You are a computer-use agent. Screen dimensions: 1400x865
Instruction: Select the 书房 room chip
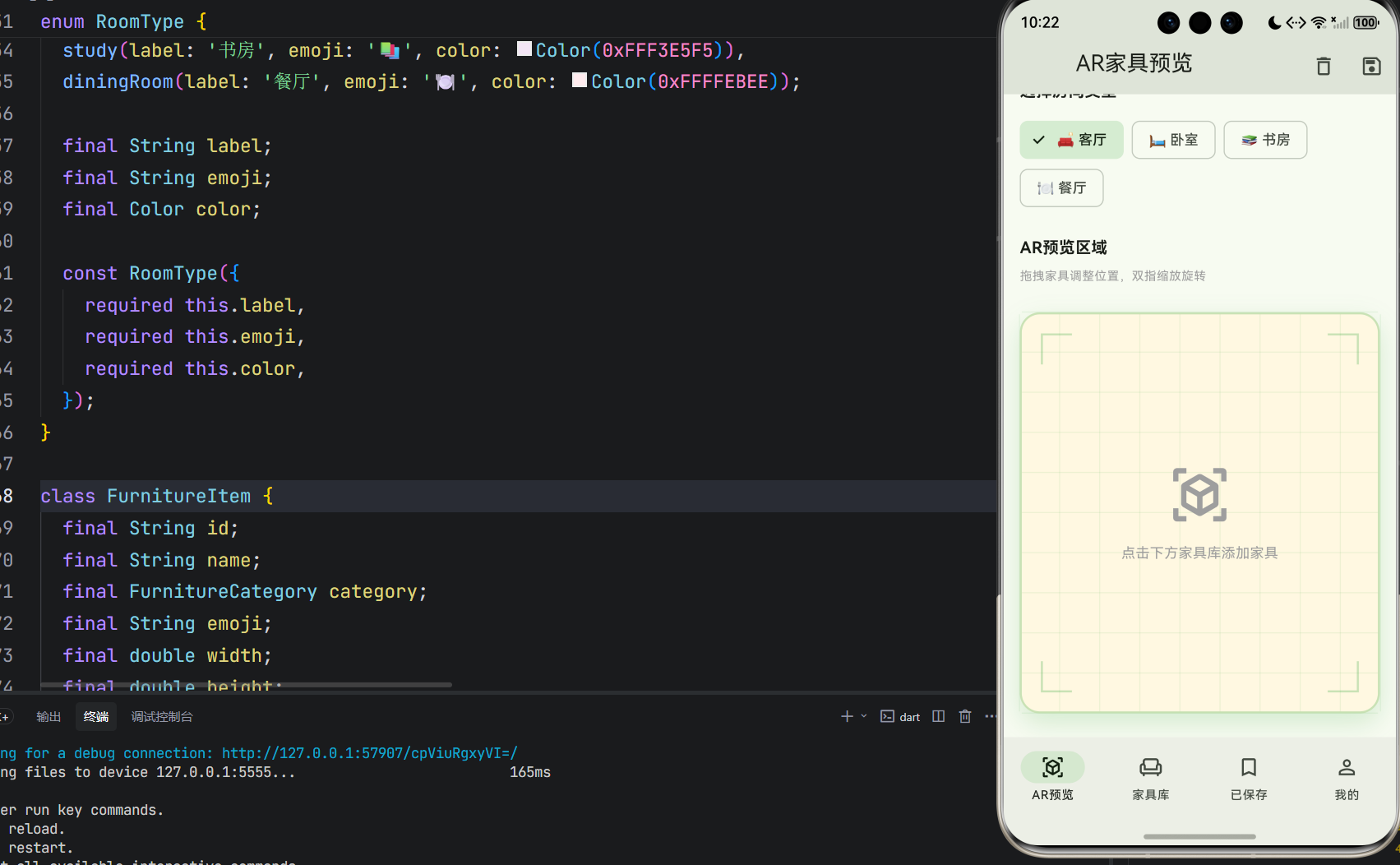tap(1265, 140)
